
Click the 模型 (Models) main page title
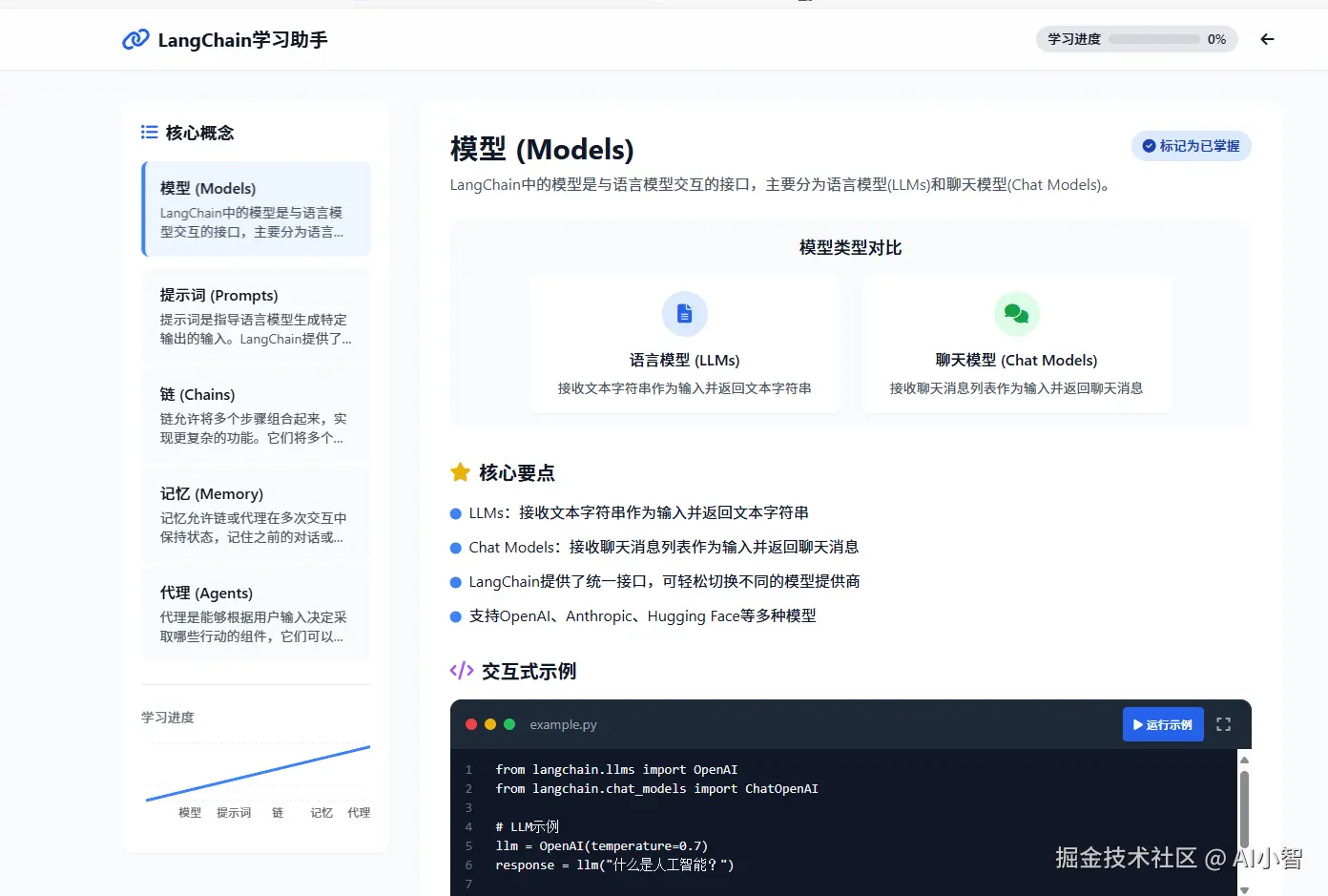[x=542, y=150]
